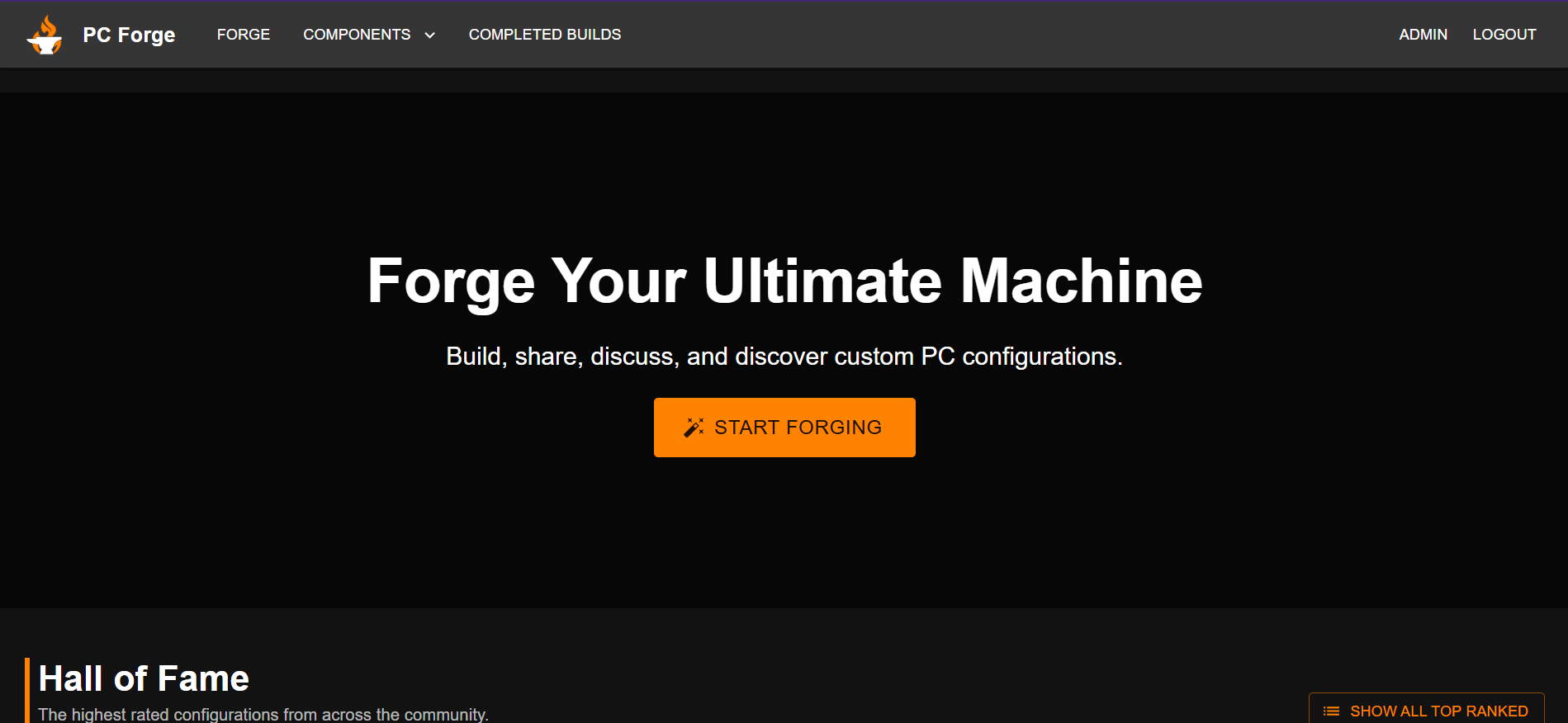Expand the Components dropdown chevron
1568x723 pixels.
[x=429, y=35]
